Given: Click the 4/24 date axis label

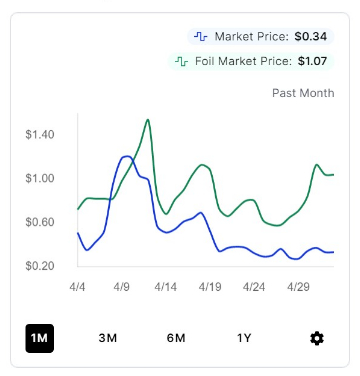Looking at the screenshot, I should [x=254, y=287].
